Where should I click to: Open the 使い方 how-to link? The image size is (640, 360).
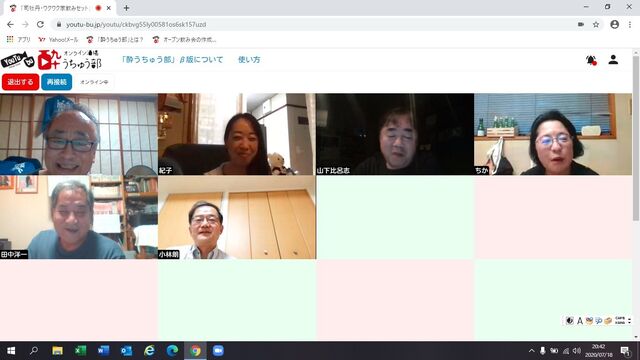click(x=249, y=60)
